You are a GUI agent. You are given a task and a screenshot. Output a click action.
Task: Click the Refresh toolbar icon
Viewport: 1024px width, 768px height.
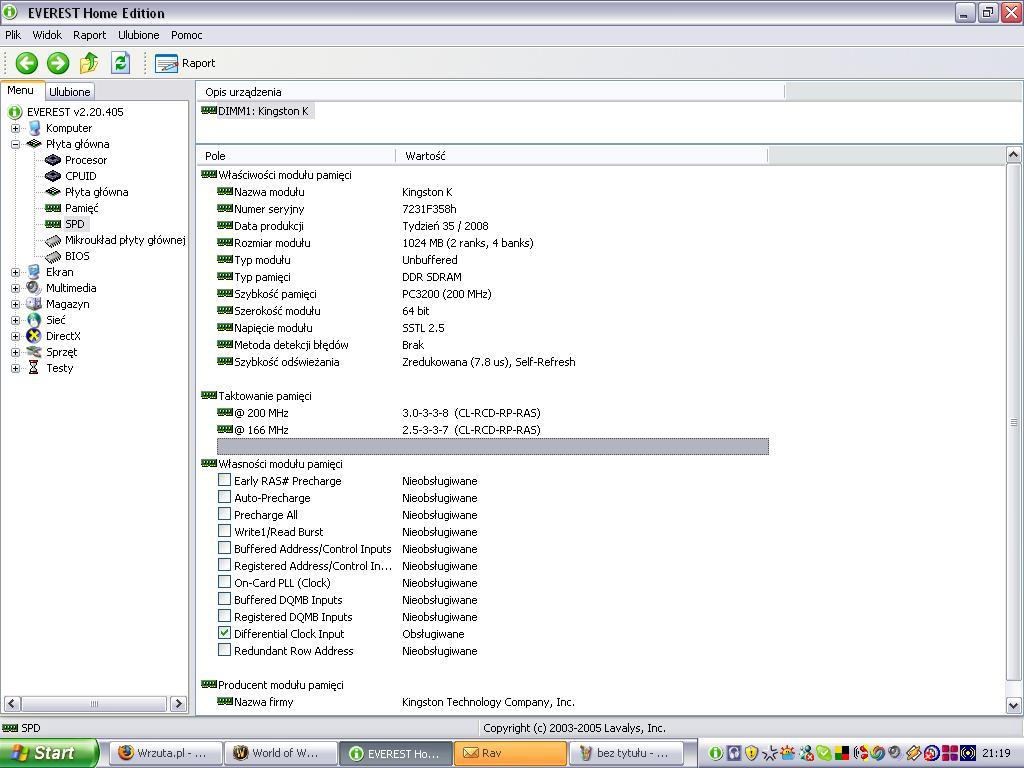click(120, 63)
